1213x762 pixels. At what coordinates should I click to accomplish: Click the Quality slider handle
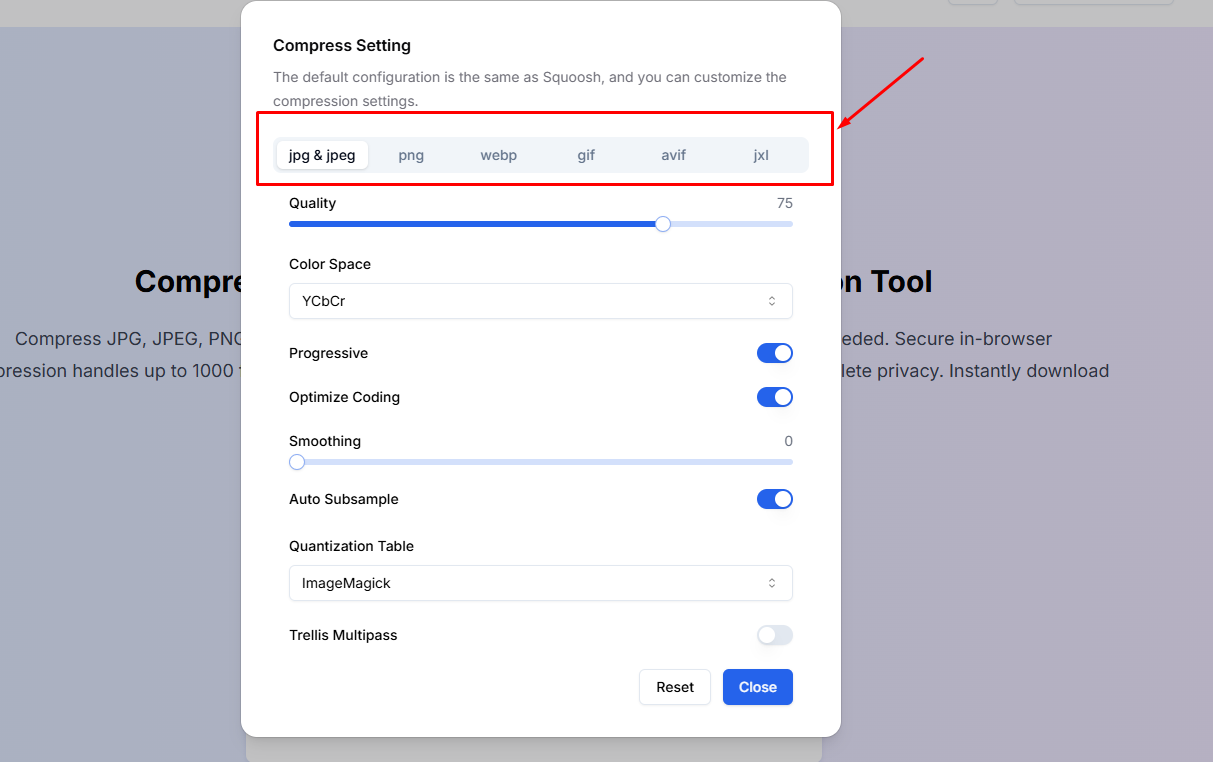[662, 224]
